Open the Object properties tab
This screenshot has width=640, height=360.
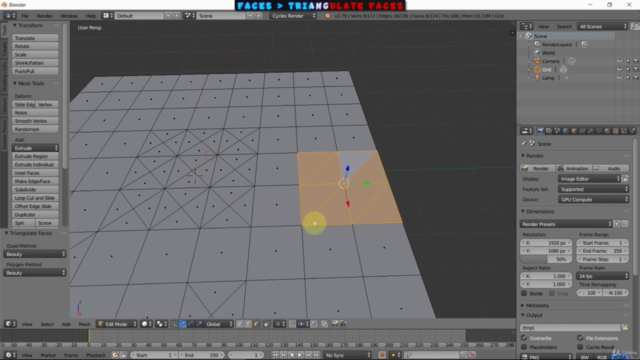point(574,131)
